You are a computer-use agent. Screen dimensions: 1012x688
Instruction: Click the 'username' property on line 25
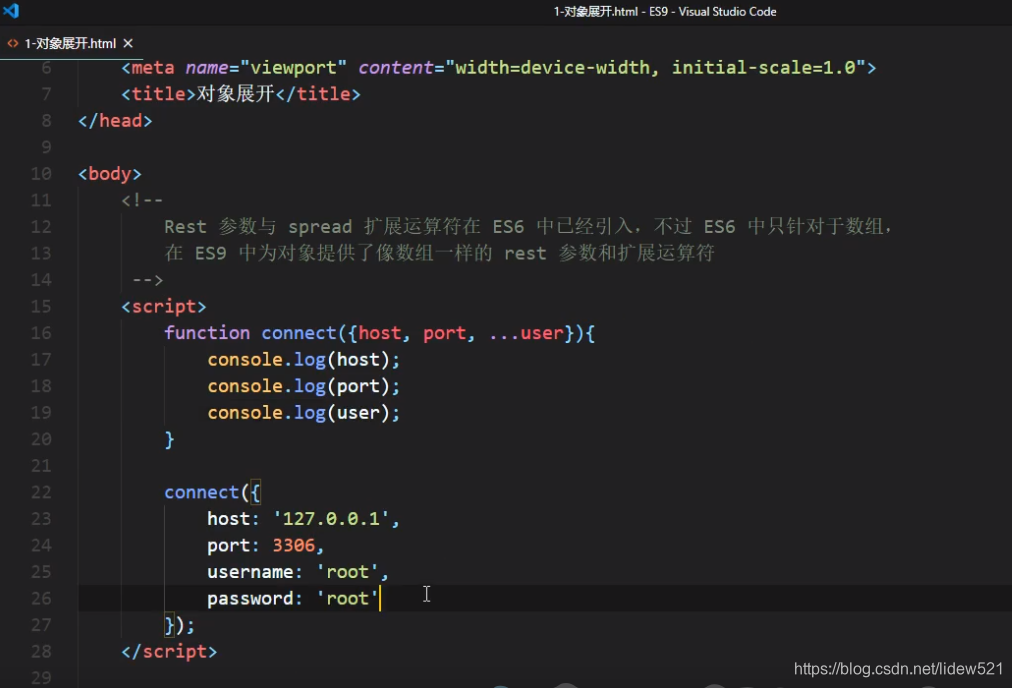250,572
